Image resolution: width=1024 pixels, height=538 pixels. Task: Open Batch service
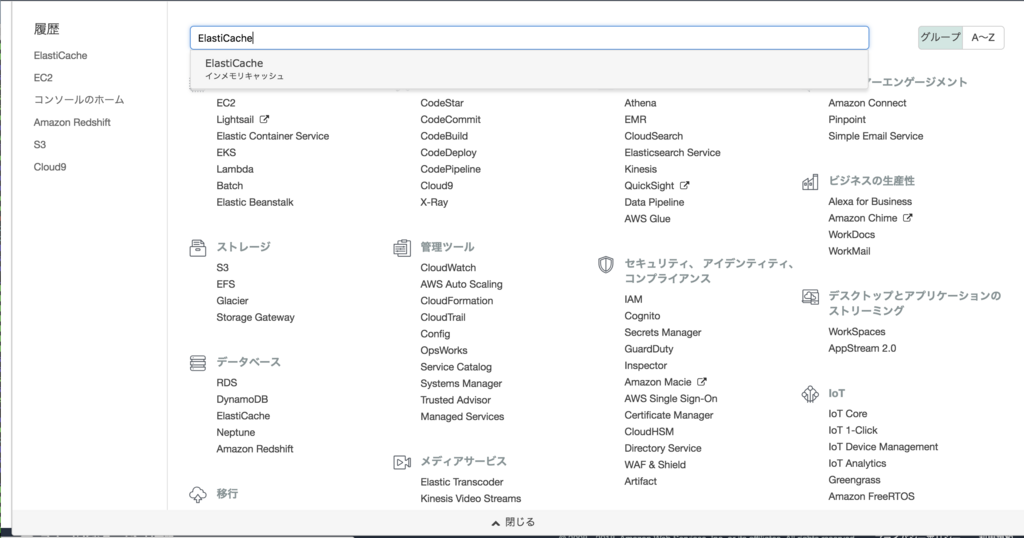pyautogui.click(x=229, y=185)
